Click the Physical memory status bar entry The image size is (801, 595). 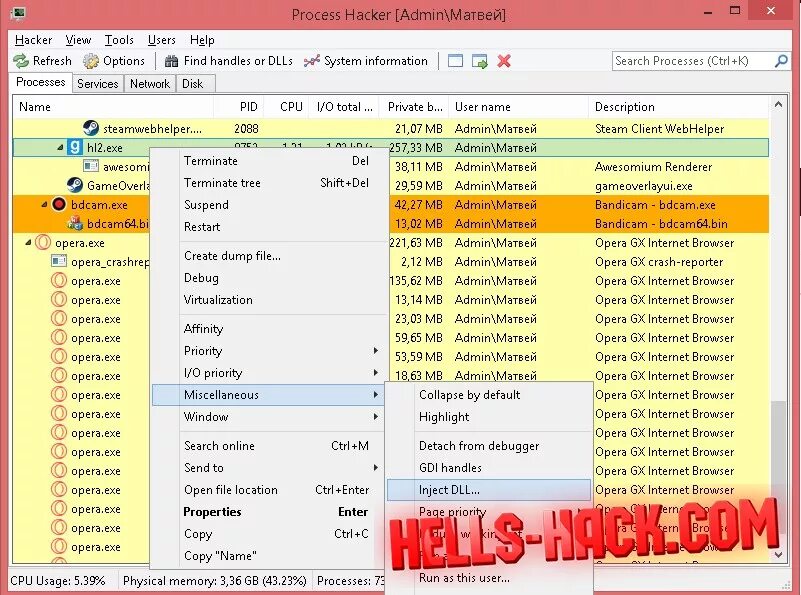pos(215,581)
